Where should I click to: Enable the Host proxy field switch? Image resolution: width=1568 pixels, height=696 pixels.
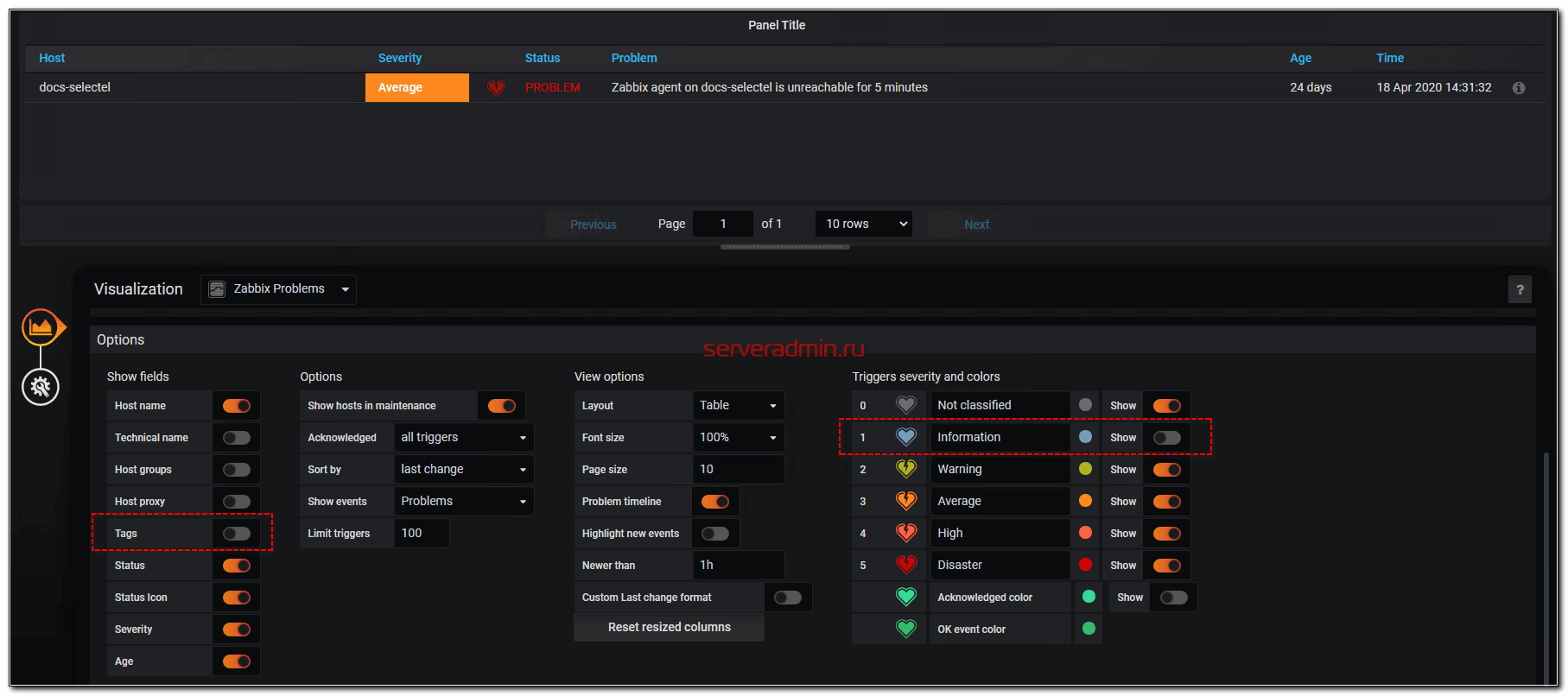pos(237,502)
